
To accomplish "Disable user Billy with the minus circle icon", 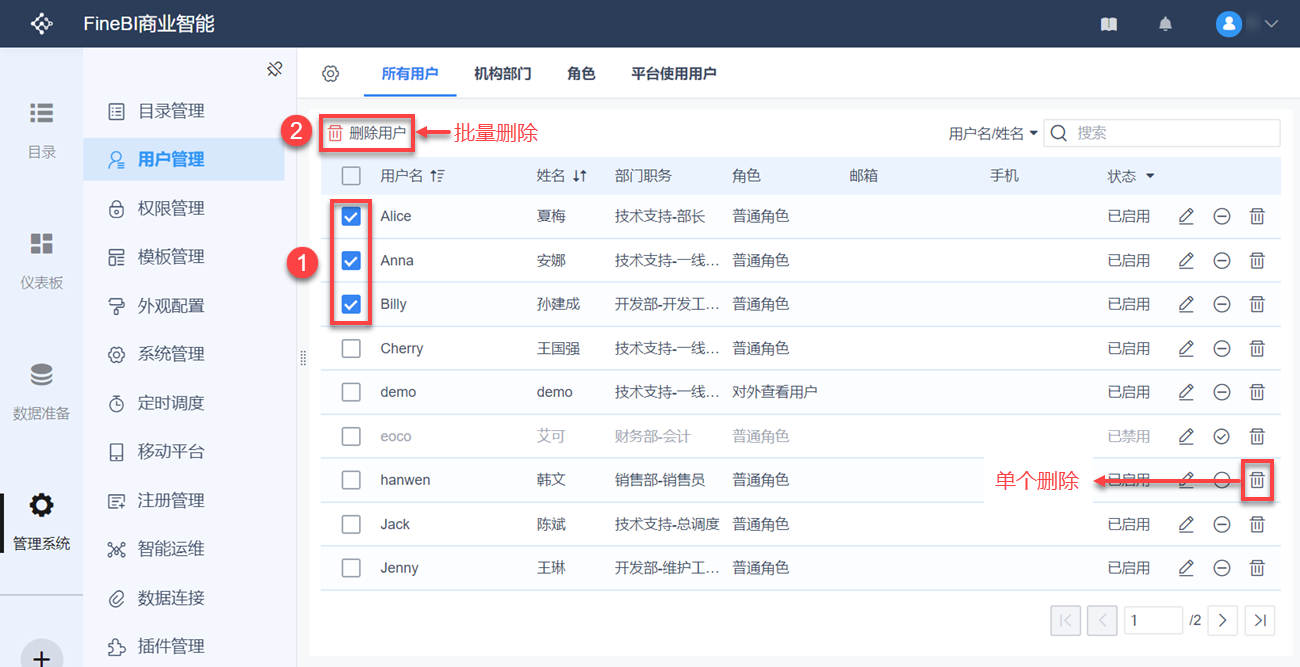I will click(x=1222, y=304).
